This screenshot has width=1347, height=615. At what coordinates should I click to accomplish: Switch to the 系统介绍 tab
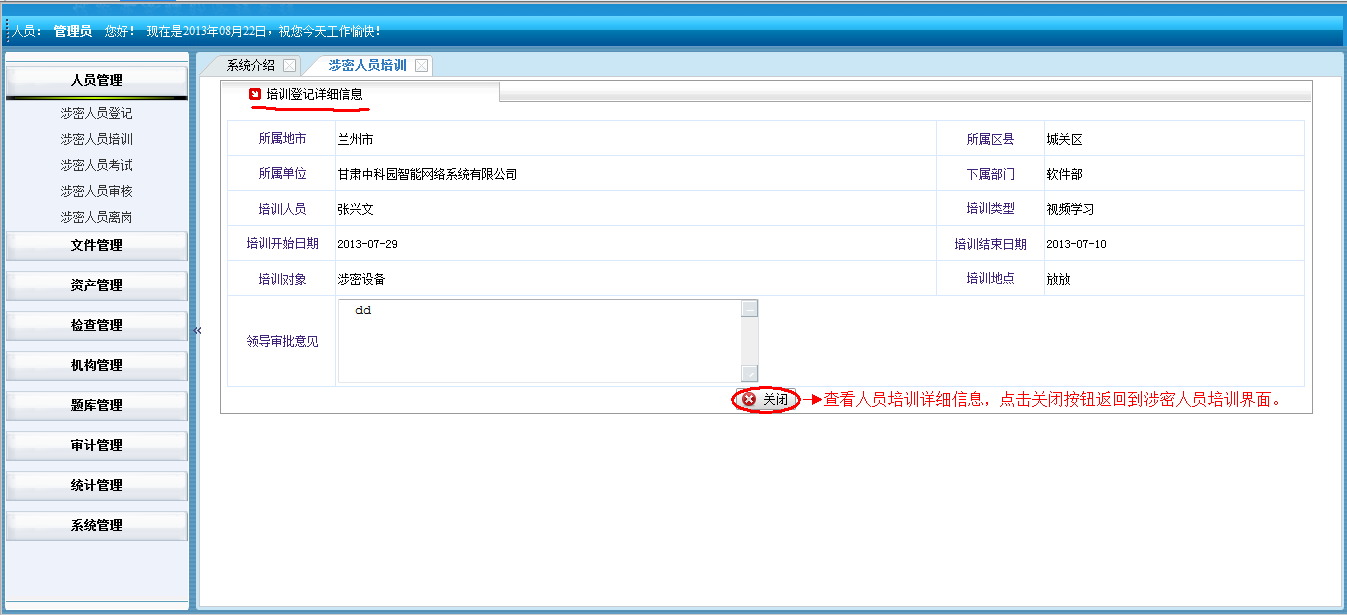pyautogui.click(x=250, y=66)
